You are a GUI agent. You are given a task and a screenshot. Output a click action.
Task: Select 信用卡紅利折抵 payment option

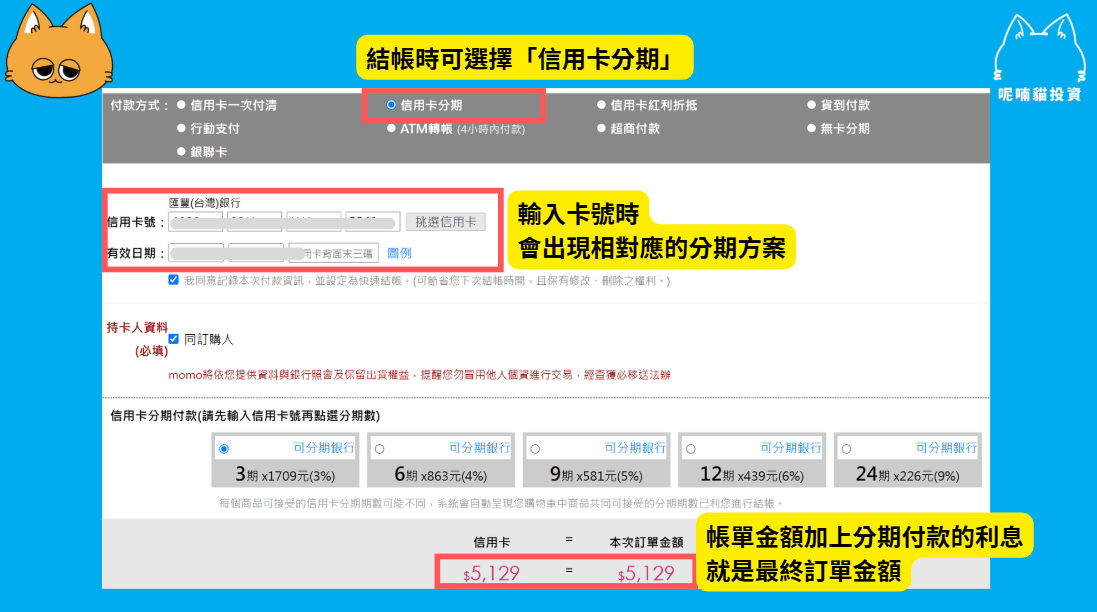[x=601, y=105]
